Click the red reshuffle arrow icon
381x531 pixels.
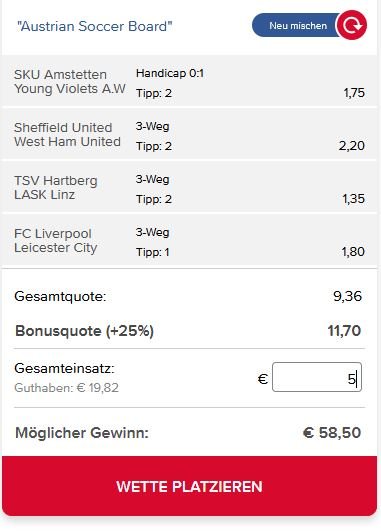point(352,25)
